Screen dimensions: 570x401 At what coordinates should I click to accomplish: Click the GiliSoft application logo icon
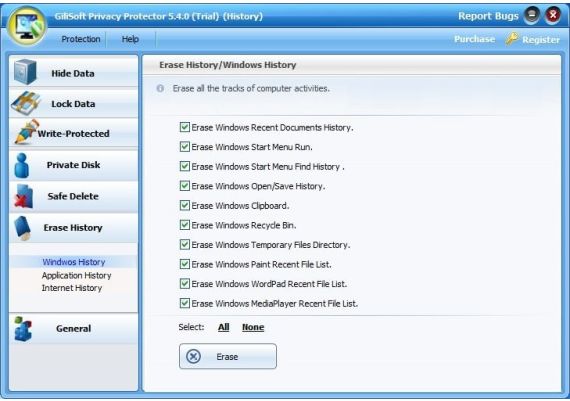[x=27, y=26]
